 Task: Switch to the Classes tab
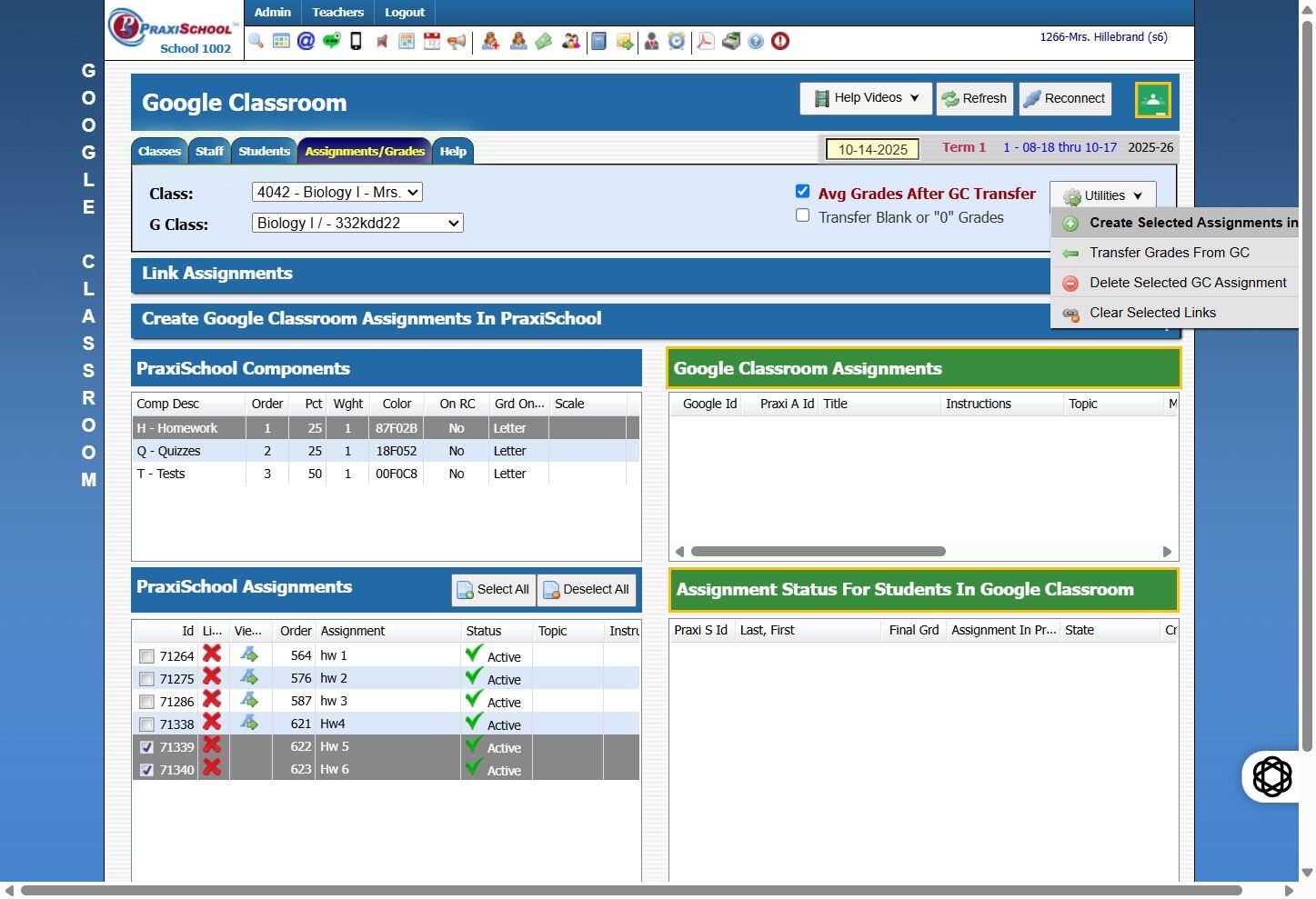coord(159,151)
